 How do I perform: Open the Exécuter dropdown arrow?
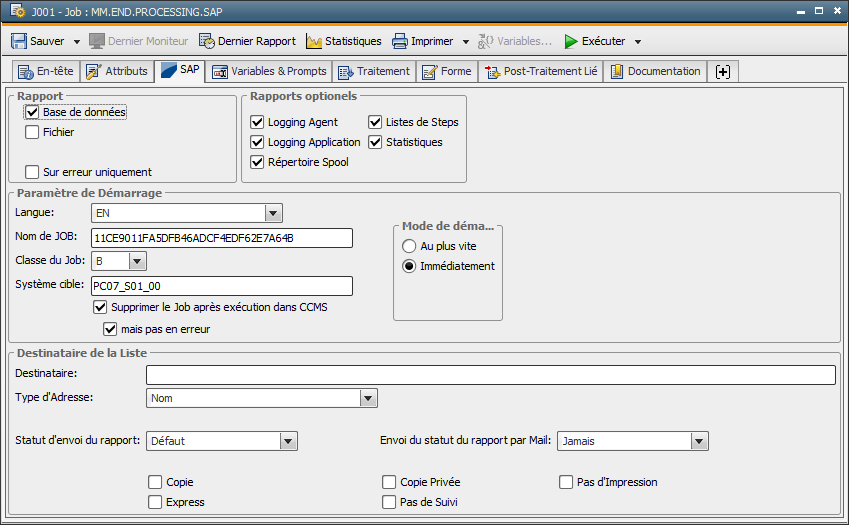click(x=638, y=42)
